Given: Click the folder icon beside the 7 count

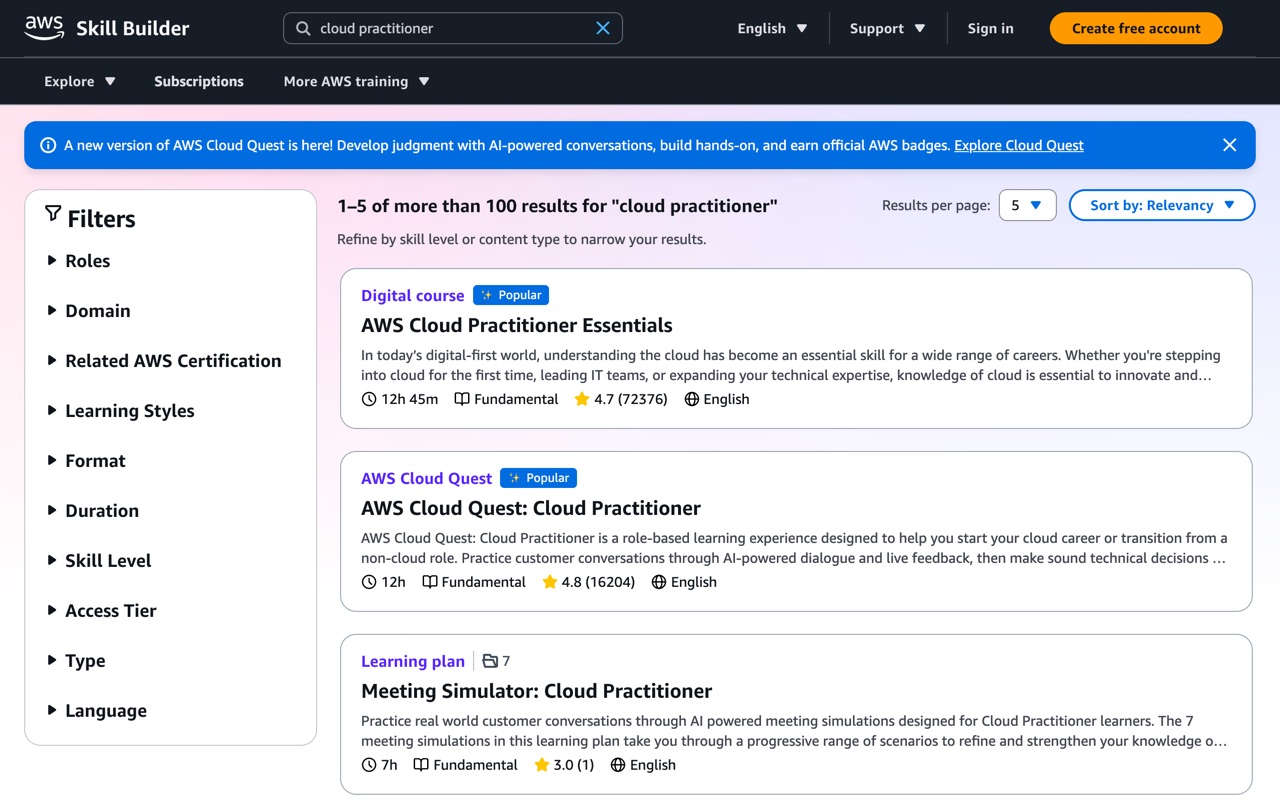Looking at the screenshot, I should point(490,661).
